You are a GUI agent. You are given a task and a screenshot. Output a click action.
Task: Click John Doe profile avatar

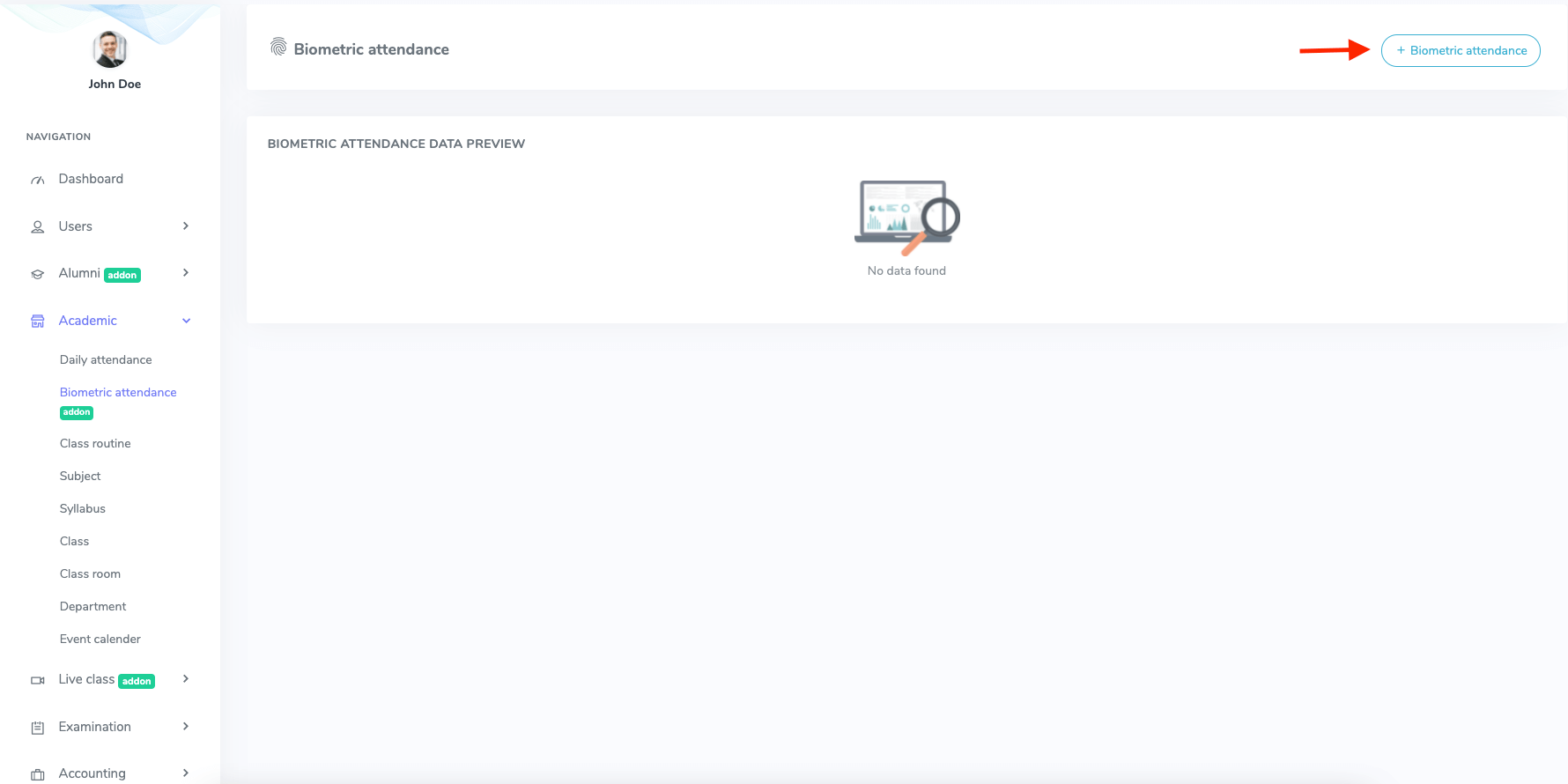click(110, 49)
